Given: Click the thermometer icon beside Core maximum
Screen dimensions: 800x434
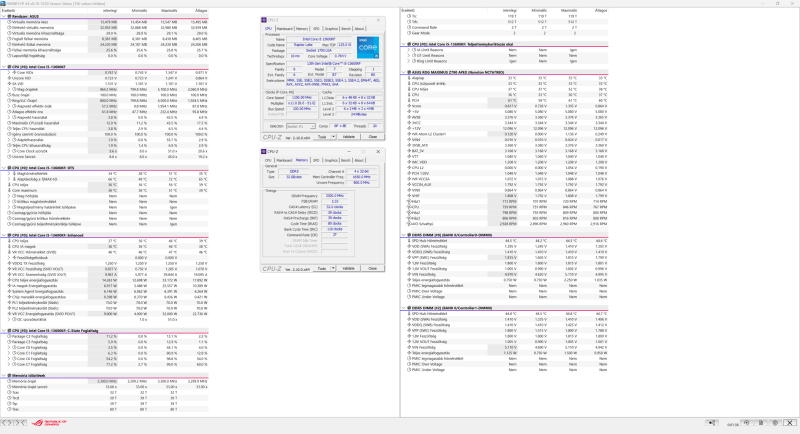Looking at the screenshot, I should (10, 191).
